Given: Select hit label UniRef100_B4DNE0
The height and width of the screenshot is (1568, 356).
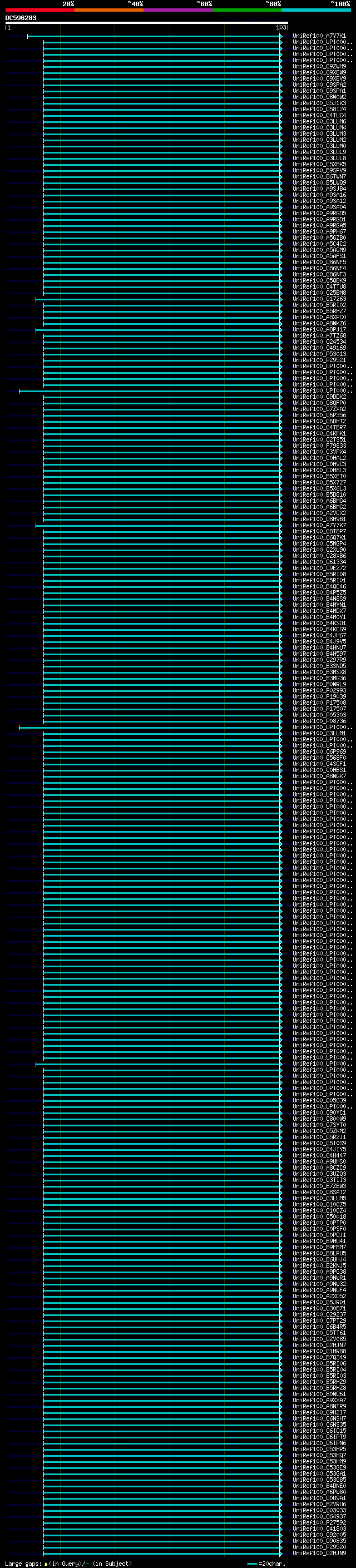Looking at the screenshot, I should 319,1486.
